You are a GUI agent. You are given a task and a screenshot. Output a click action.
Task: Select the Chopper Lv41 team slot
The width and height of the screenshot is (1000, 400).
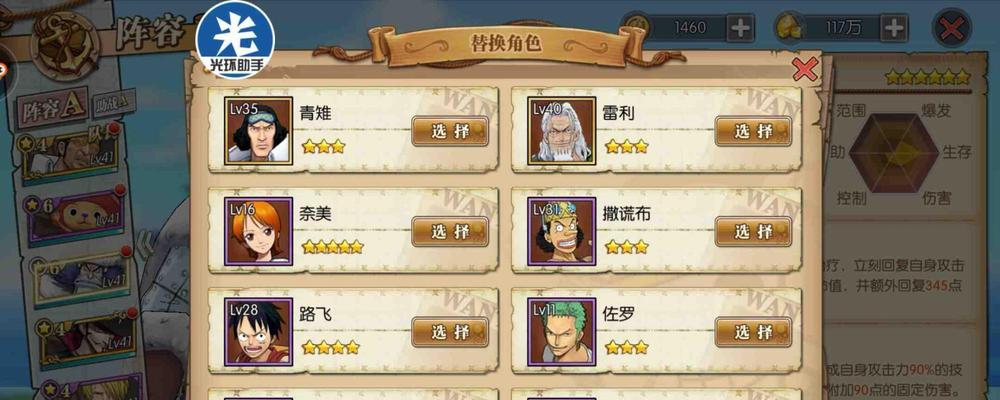click(x=75, y=214)
